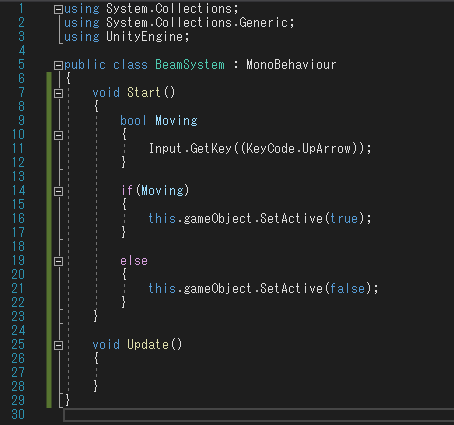Click the if keyword
This screenshot has width=454, height=425.
(127, 190)
